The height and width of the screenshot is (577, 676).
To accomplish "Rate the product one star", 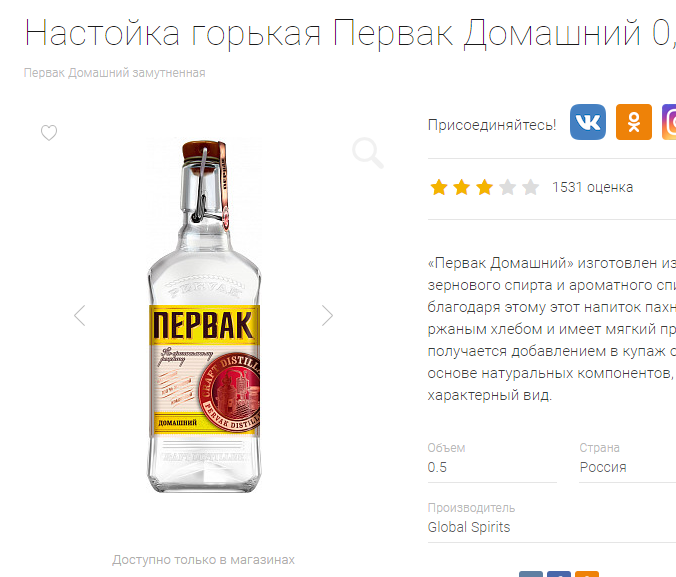I will point(439,187).
